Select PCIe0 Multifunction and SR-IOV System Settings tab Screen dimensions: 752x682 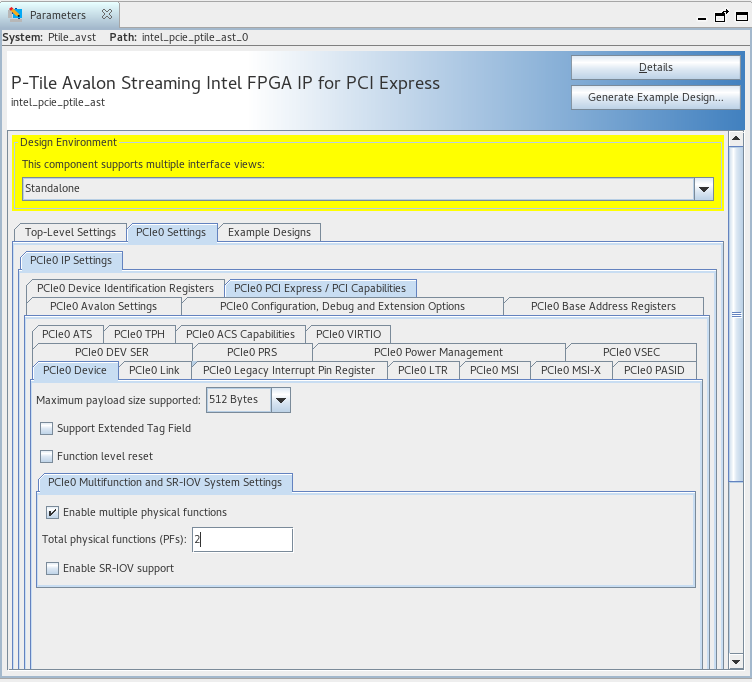coord(165,482)
